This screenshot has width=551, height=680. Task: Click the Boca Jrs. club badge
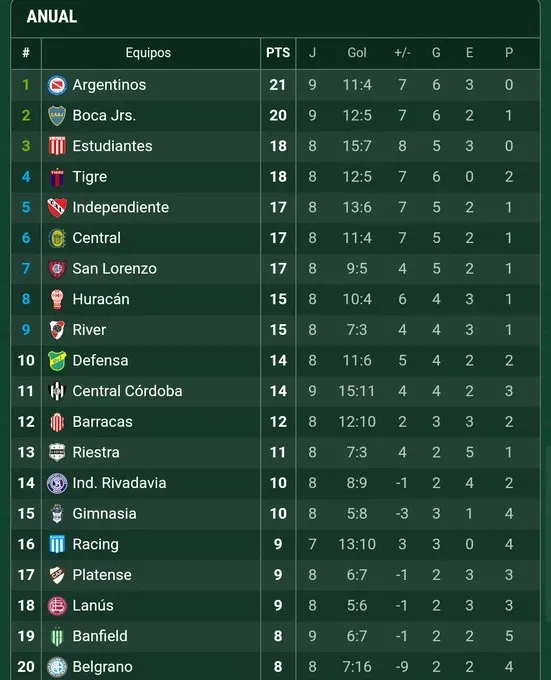click(57, 116)
